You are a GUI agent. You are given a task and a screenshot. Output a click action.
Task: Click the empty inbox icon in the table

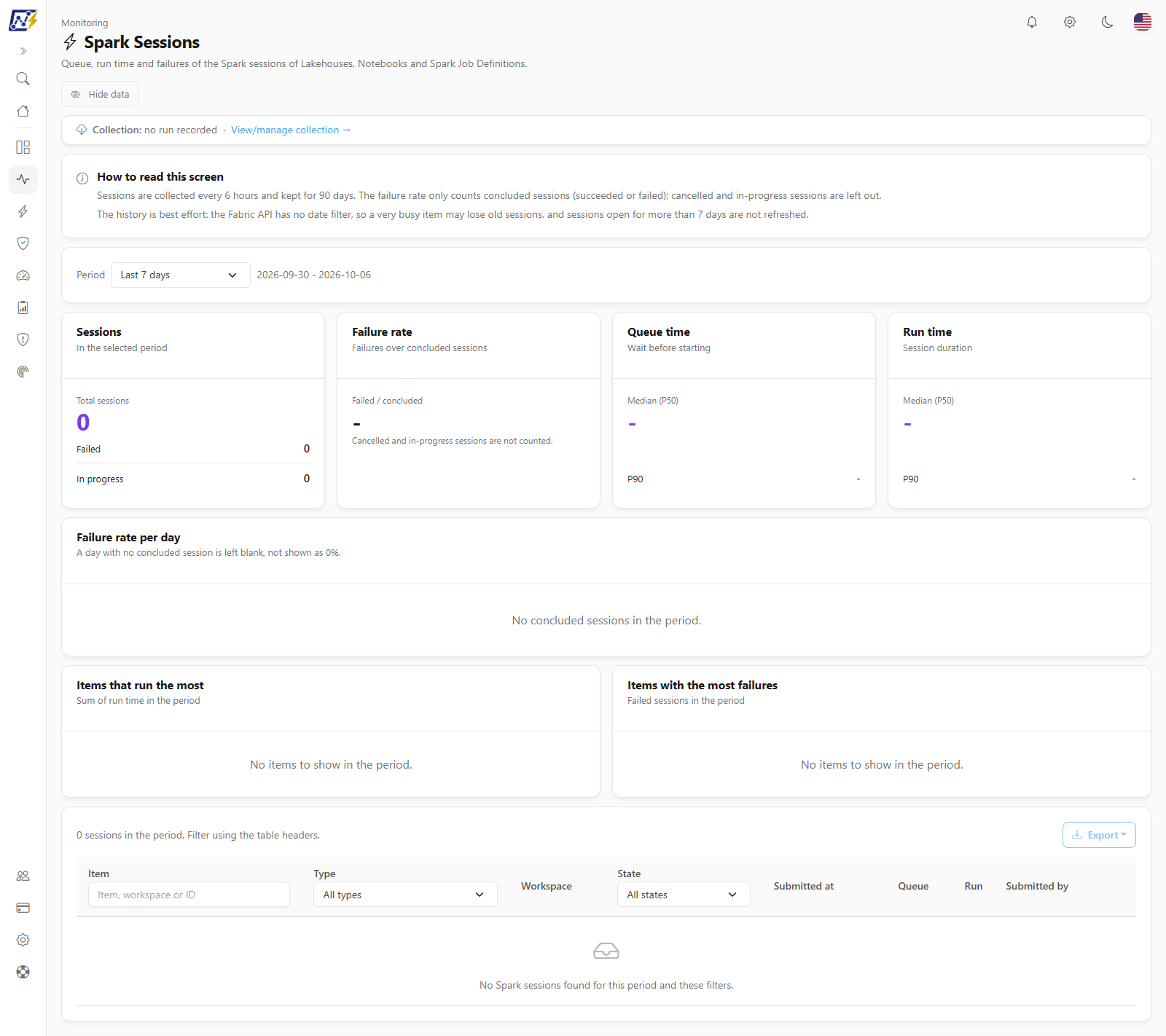click(606, 951)
